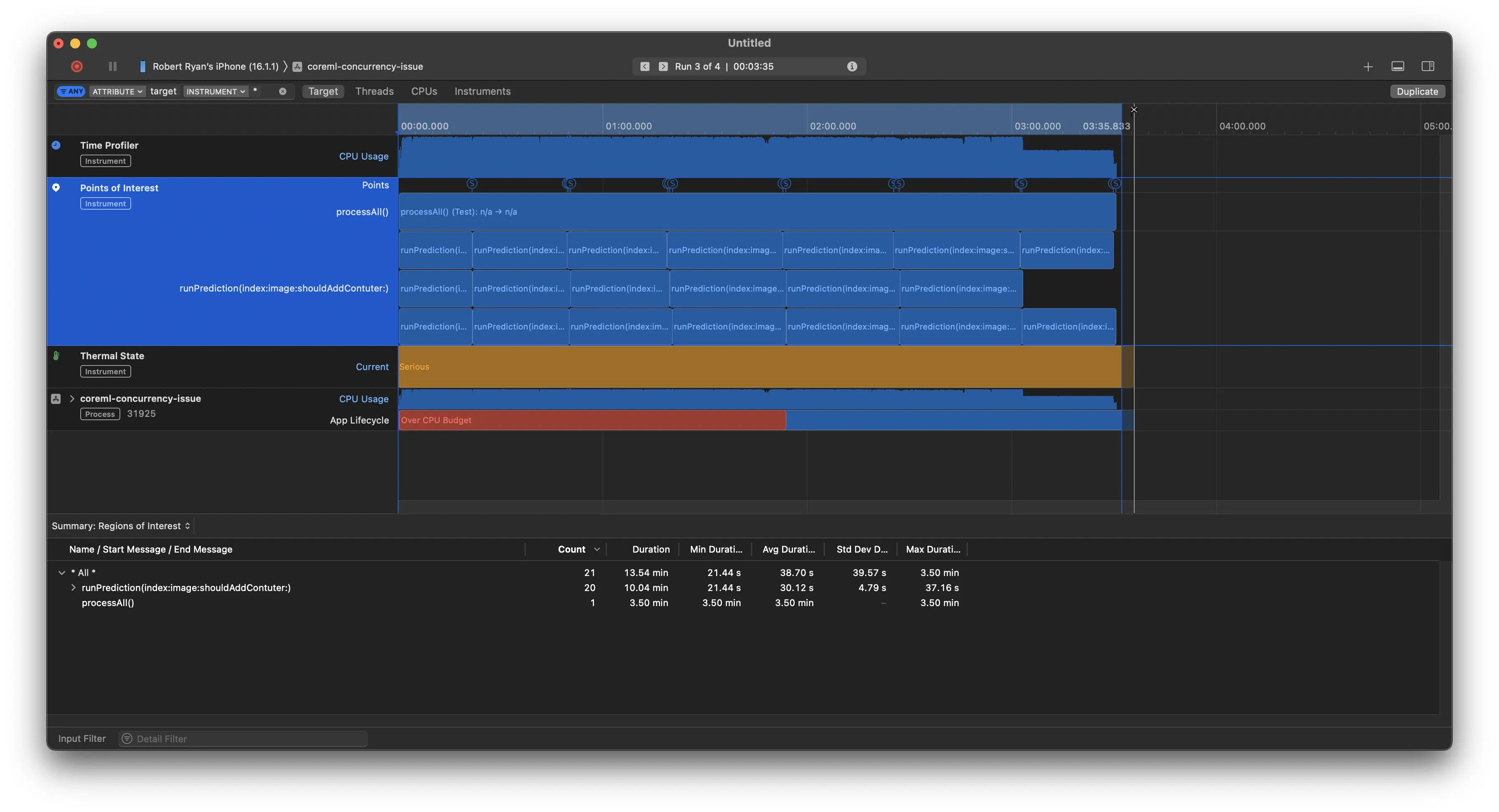Click the plus icon to add instrument
Image resolution: width=1499 pixels, height=812 pixels.
1368,66
